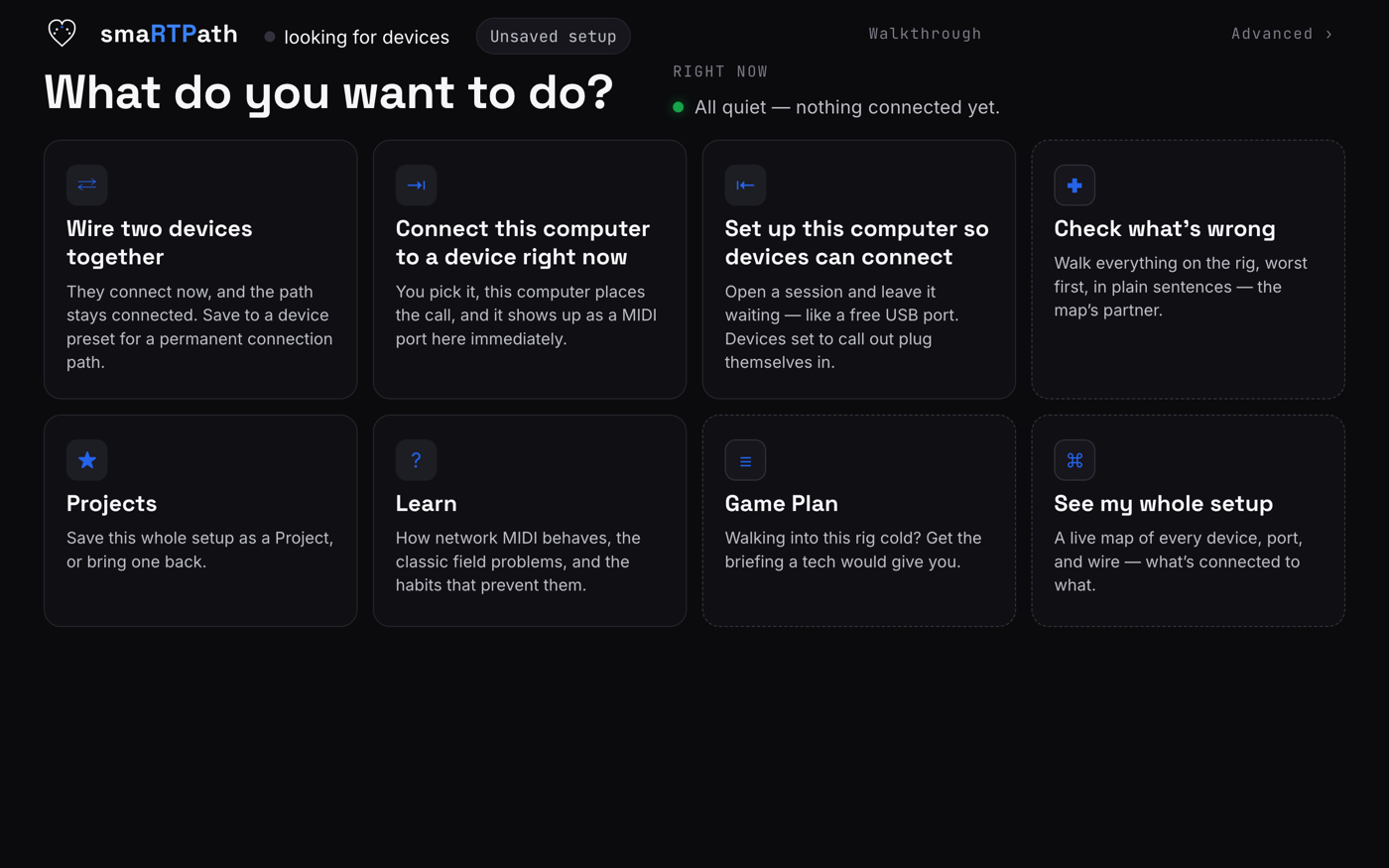Click the looking for devices status text
The height and width of the screenshot is (868, 1389).
coord(366,37)
